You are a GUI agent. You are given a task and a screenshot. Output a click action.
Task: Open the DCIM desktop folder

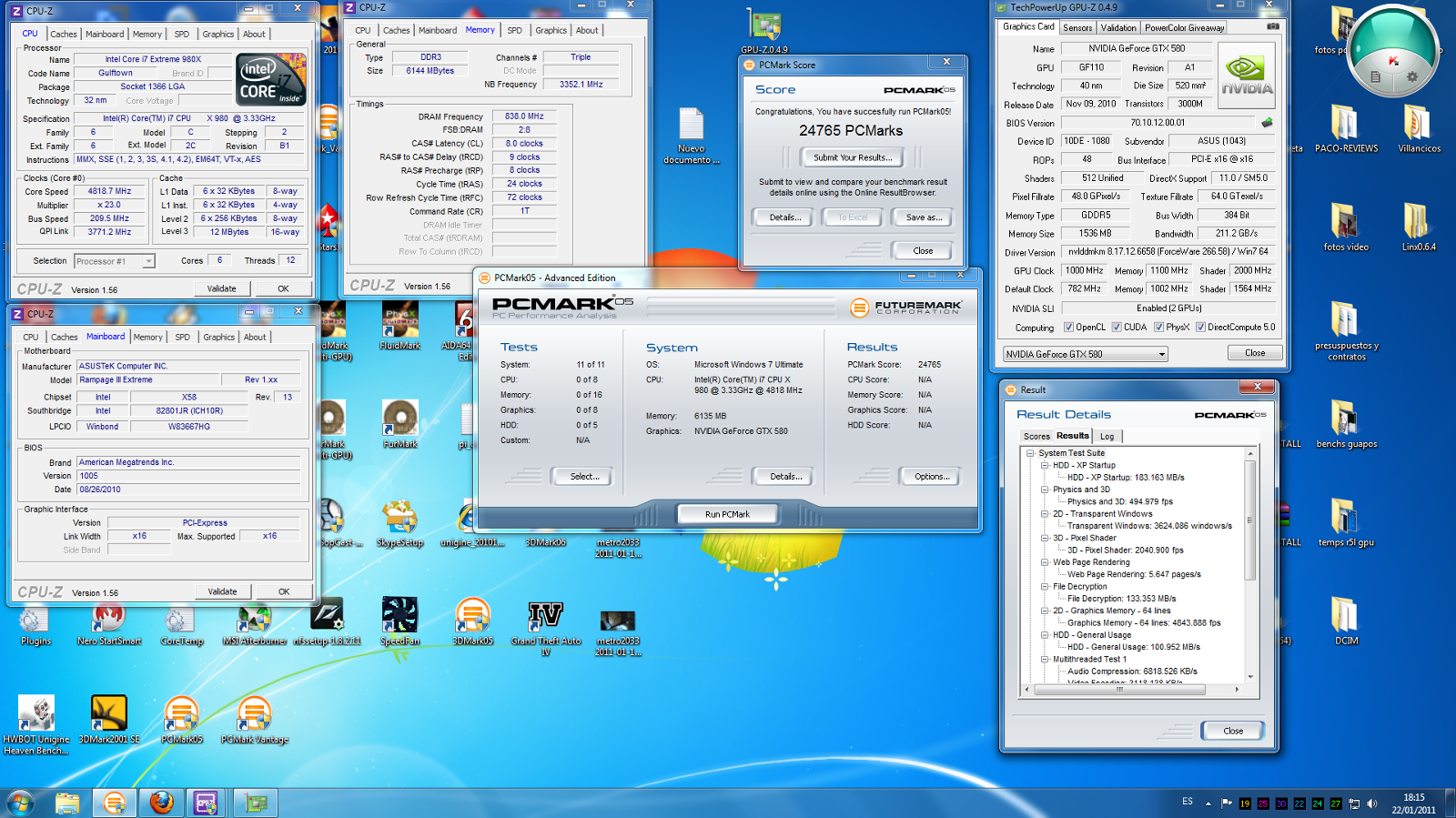click(x=1346, y=621)
